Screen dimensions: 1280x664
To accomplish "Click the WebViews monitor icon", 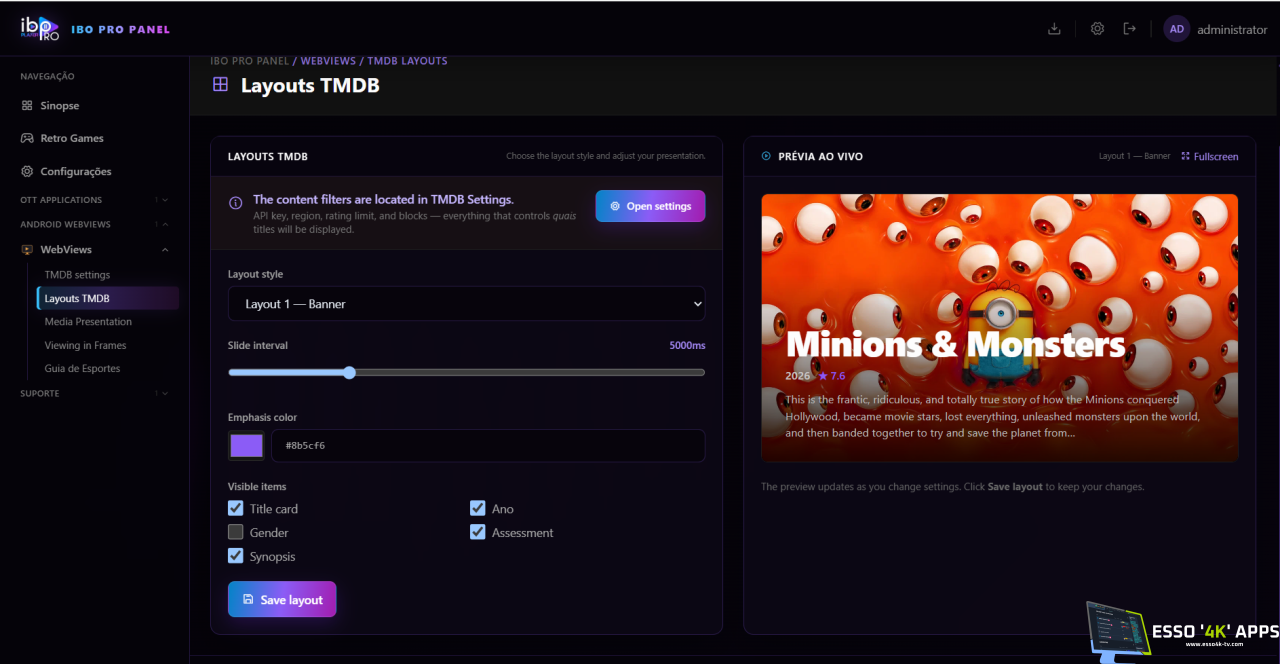I will pyautogui.click(x=27, y=250).
